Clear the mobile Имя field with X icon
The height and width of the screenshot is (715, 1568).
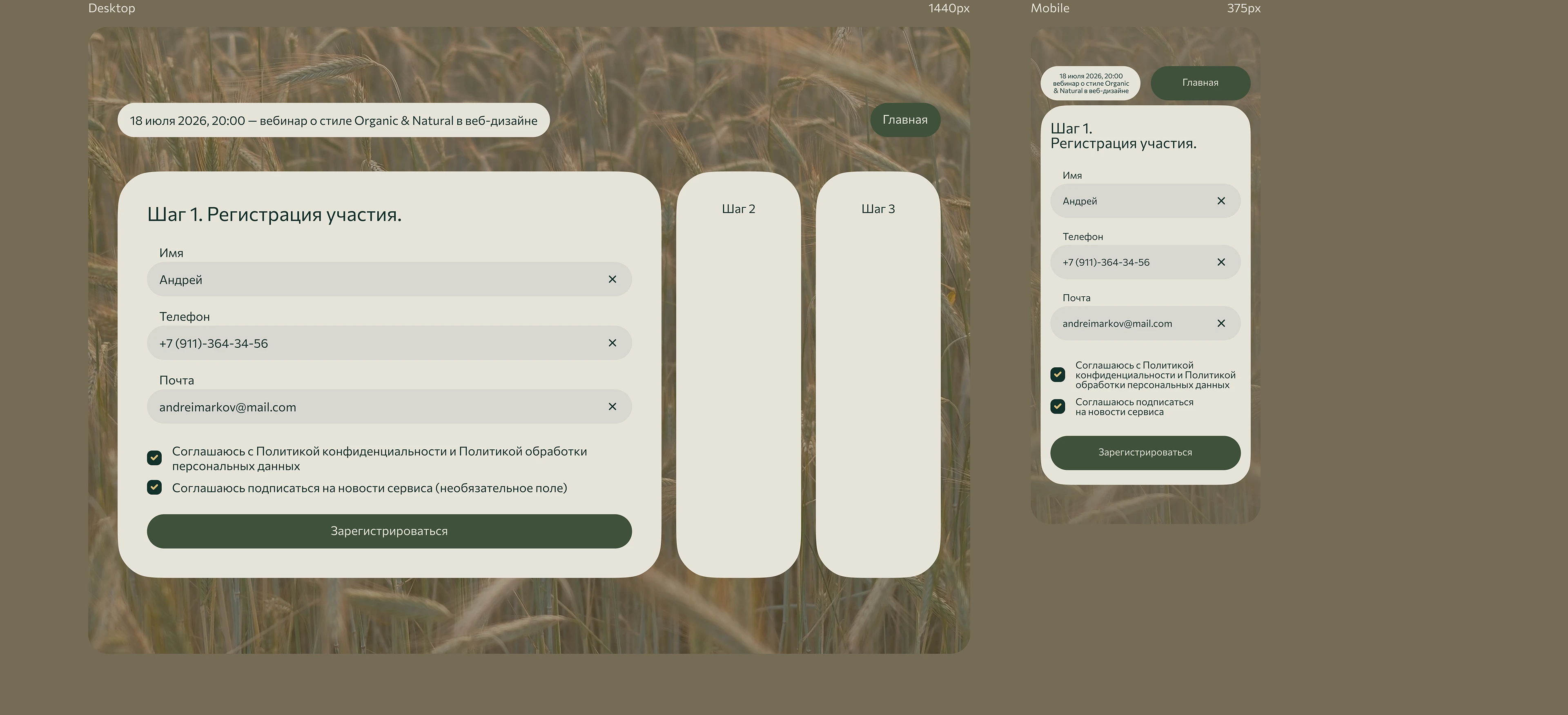coord(1221,201)
